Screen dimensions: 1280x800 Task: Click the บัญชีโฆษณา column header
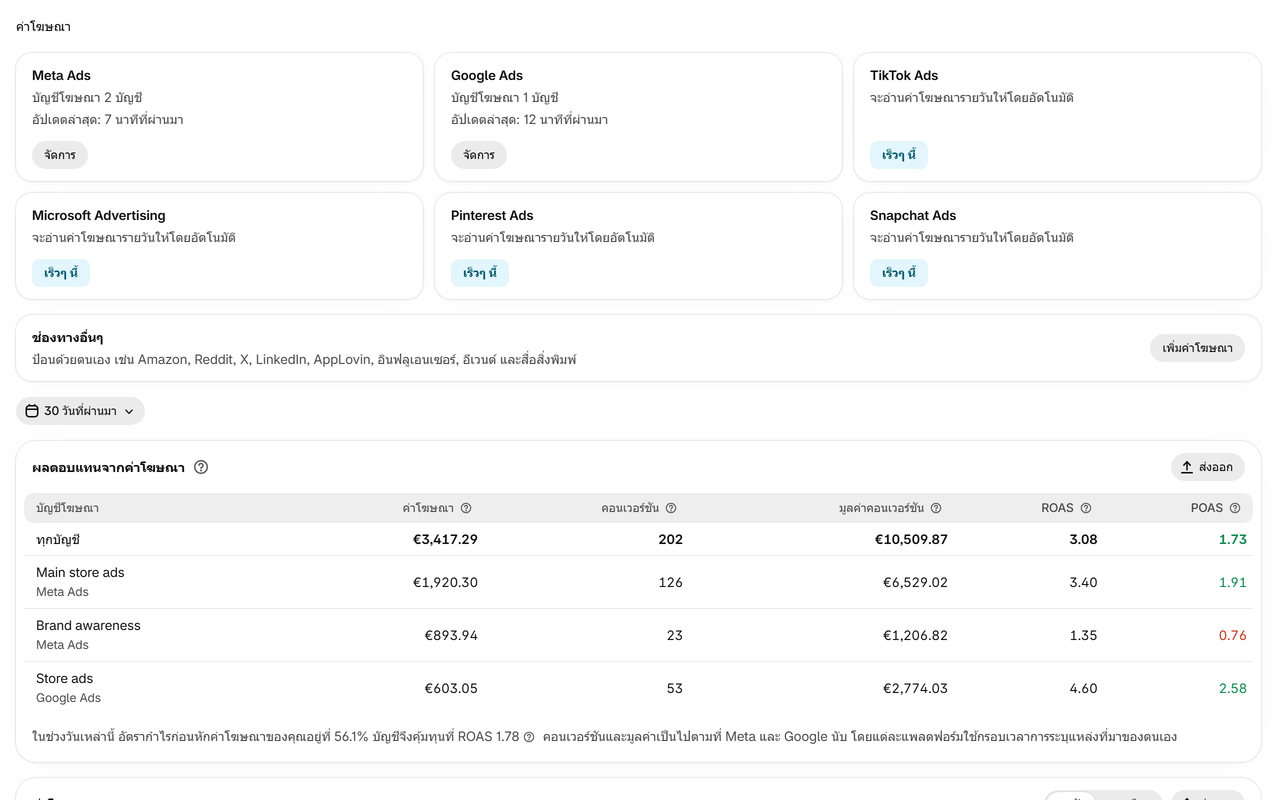coord(67,508)
